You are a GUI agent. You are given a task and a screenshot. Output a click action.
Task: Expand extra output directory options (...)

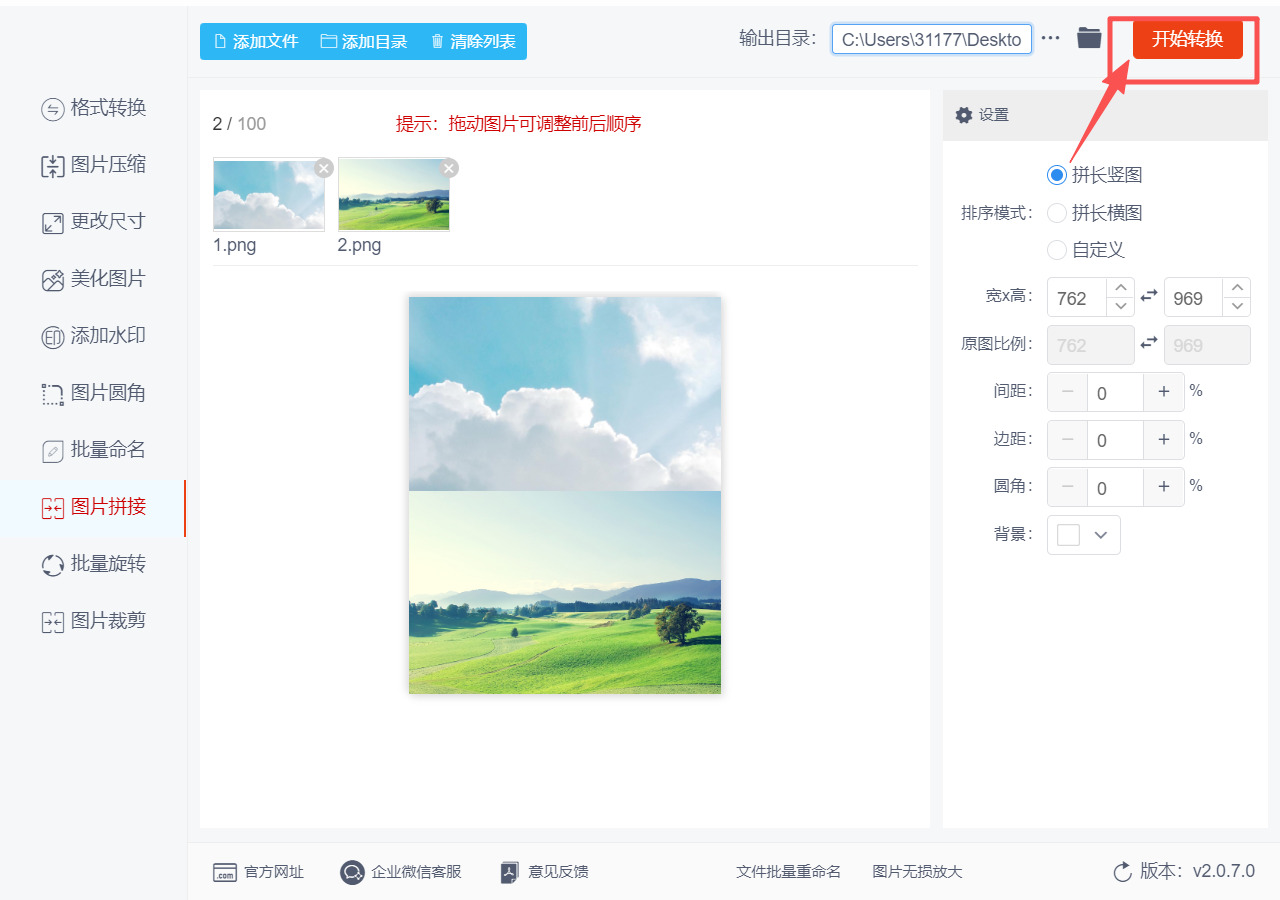[1050, 38]
